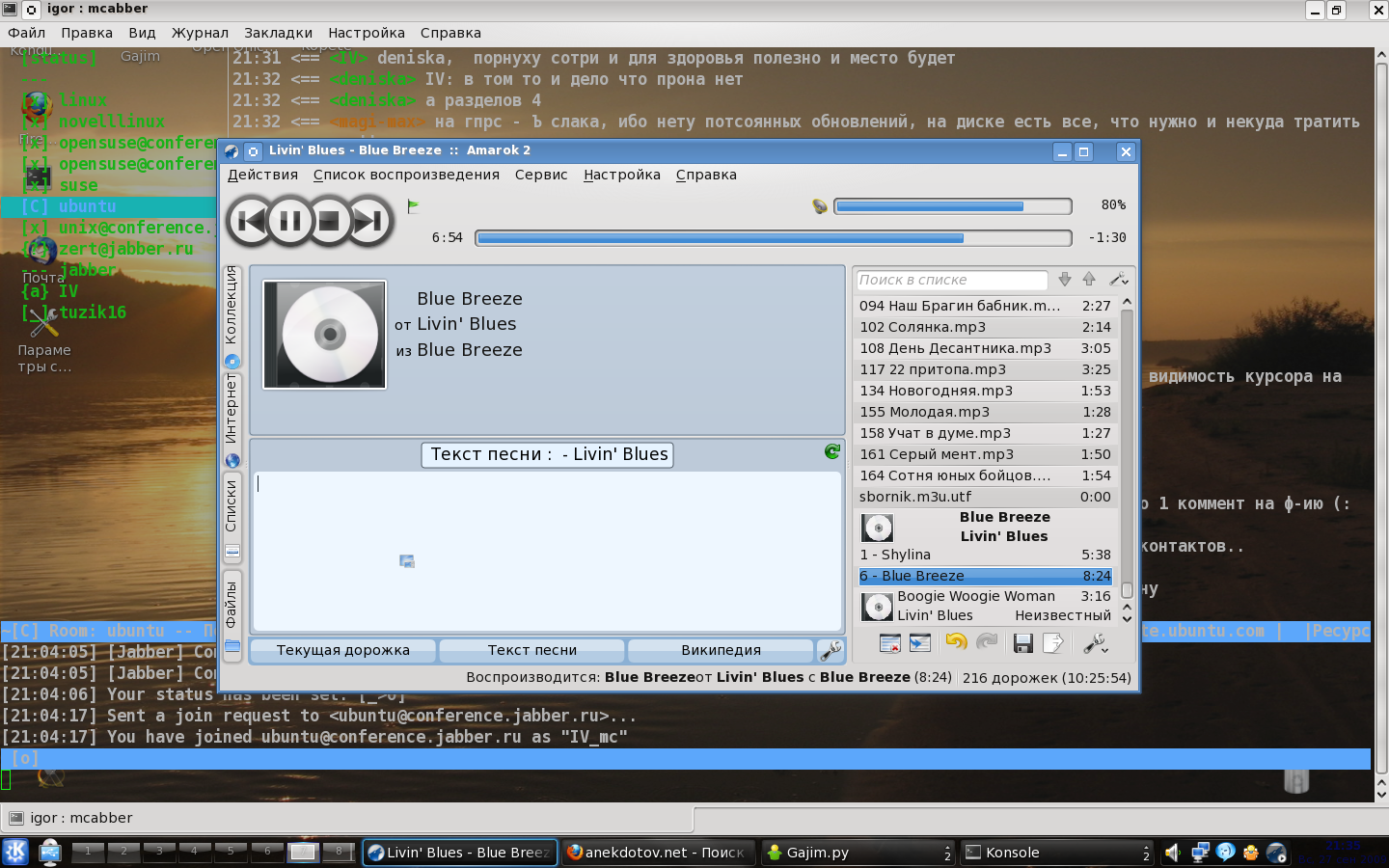This screenshot has width=1389, height=868.
Task: Select the igor : mcabber Konsole tab
Action: click(347, 818)
